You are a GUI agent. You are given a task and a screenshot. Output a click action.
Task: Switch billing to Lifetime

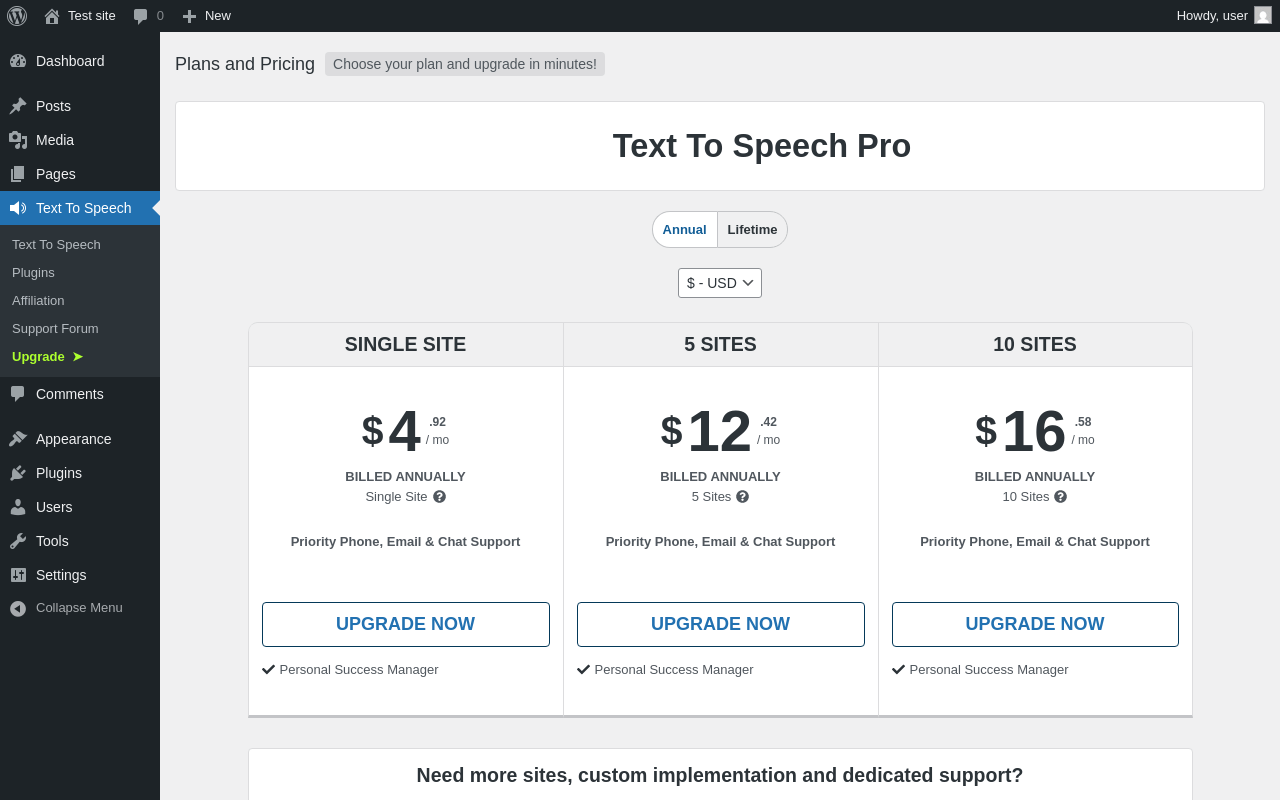pos(752,230)
